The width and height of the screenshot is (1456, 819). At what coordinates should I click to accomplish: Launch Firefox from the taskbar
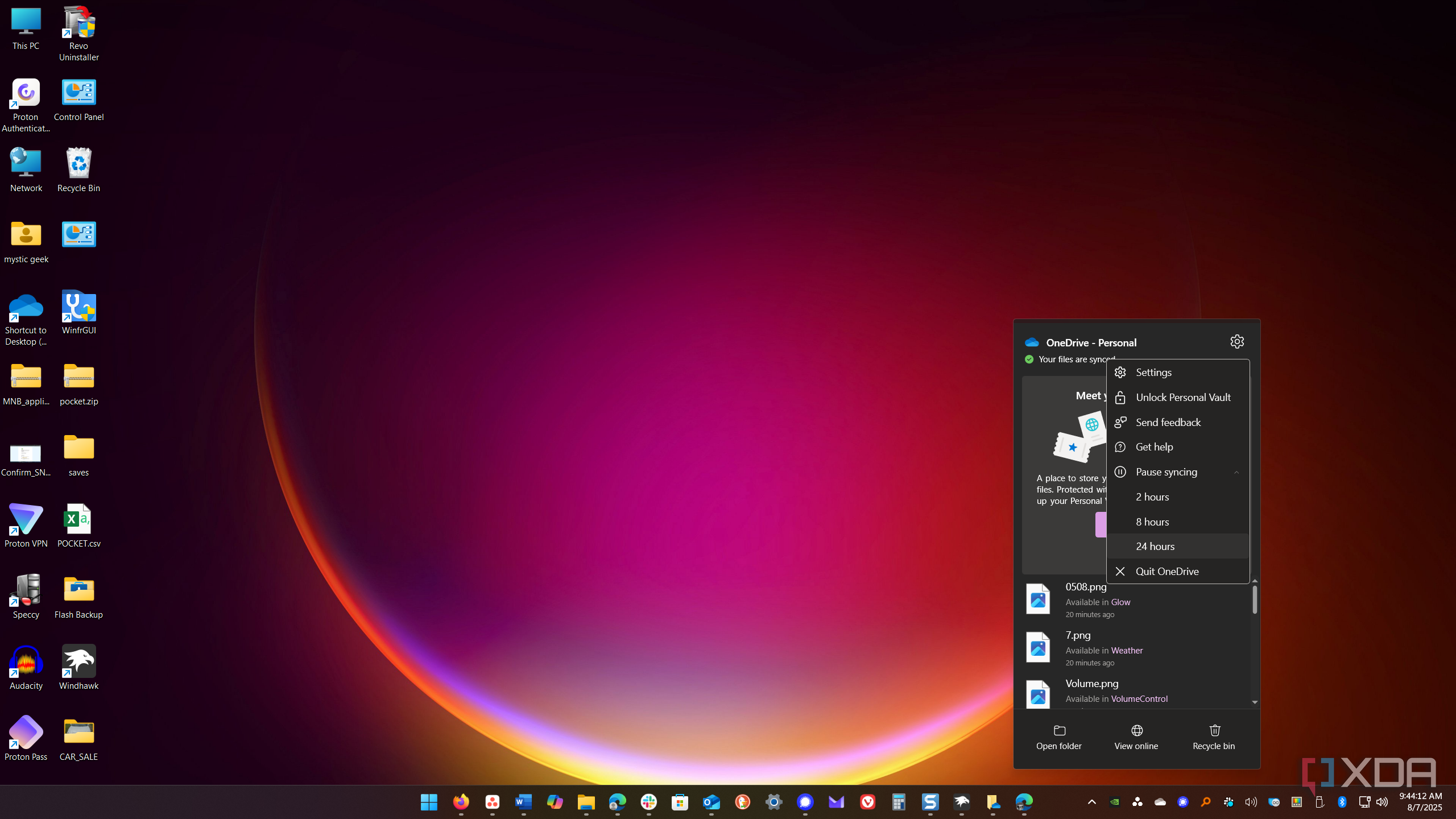point(461,802)
